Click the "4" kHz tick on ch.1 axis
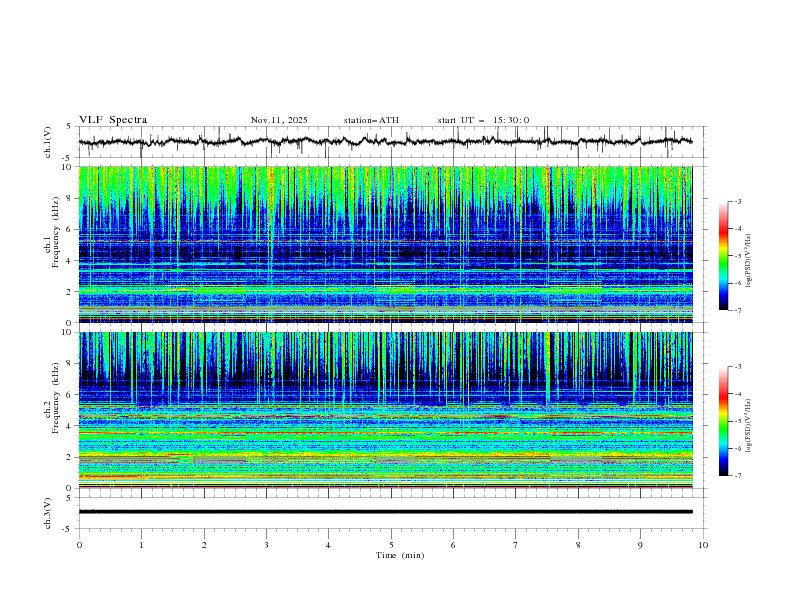This screenshot has width=792, height=612. pos(70,261)
